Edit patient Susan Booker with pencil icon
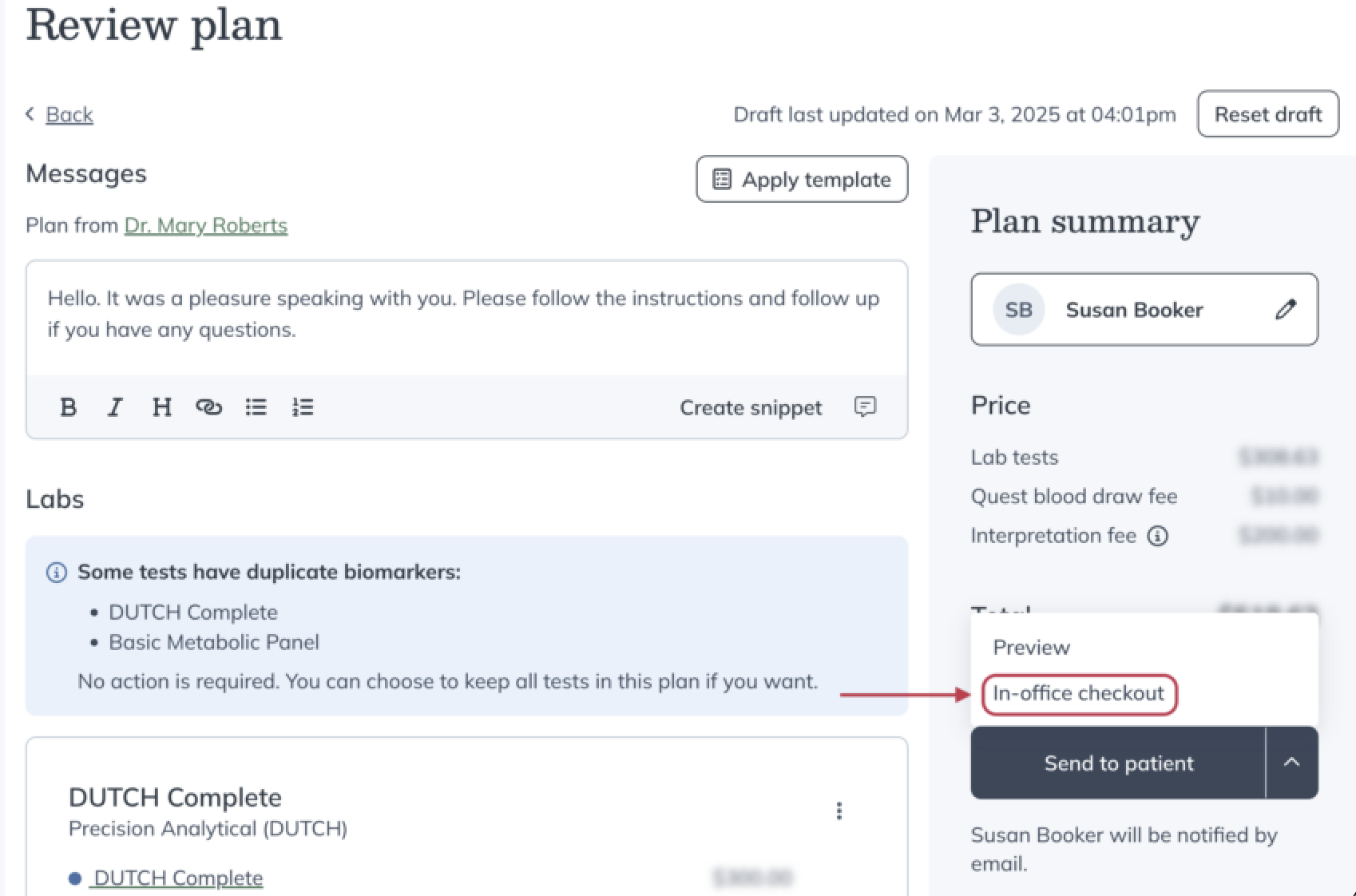Image resolution: width=1356 pixels, height=896 pixels. [1285, 310]
